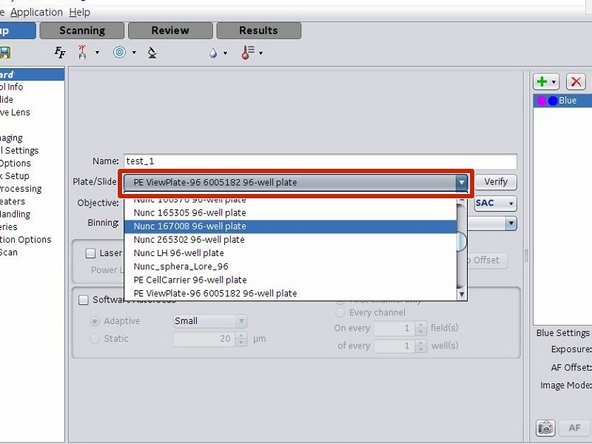Select Nunc 165305 96-well plate
The height and width of the screenshot is (444, 592).
(290, 213)
